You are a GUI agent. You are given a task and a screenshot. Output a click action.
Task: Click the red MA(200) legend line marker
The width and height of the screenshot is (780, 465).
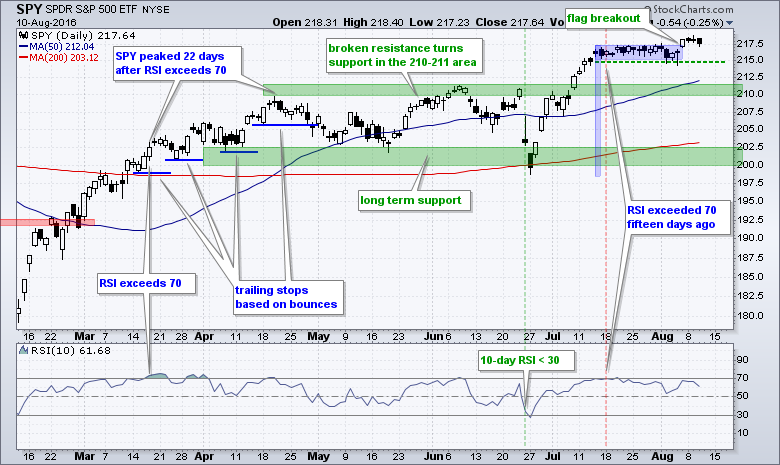(25, 57)
